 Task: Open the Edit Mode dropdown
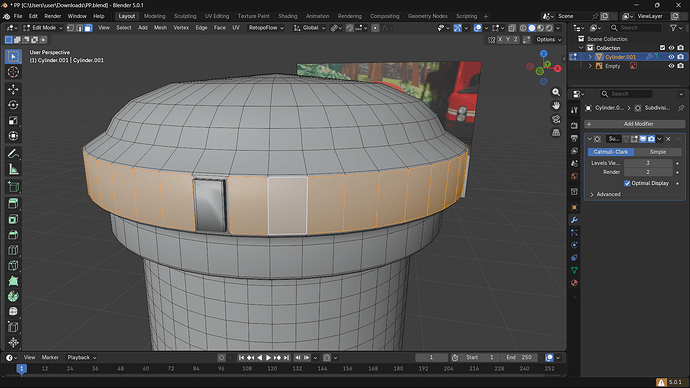43,28
